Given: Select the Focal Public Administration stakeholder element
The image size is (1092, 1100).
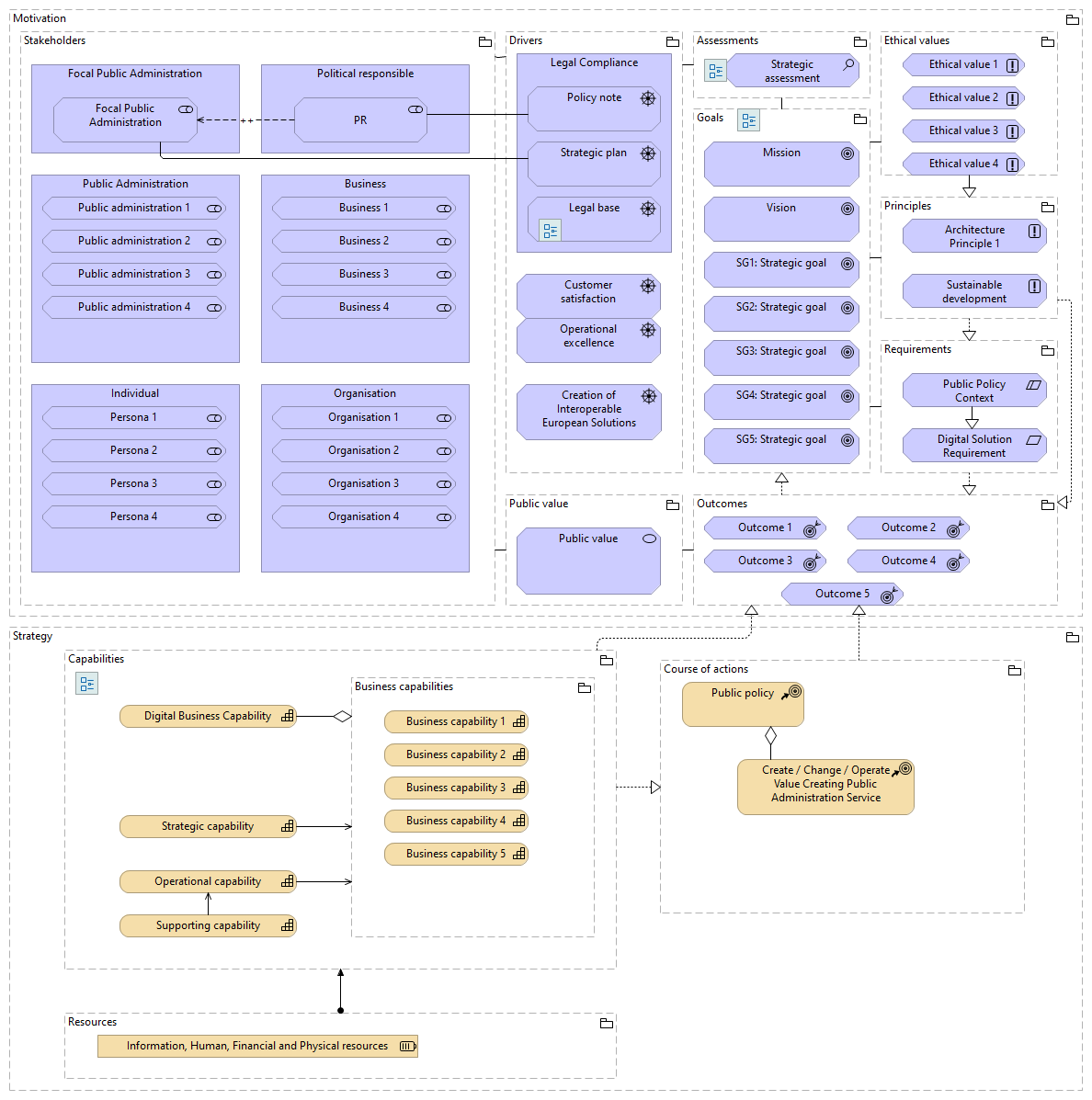Looking at the screenshot, I should (x=125, y=120).
